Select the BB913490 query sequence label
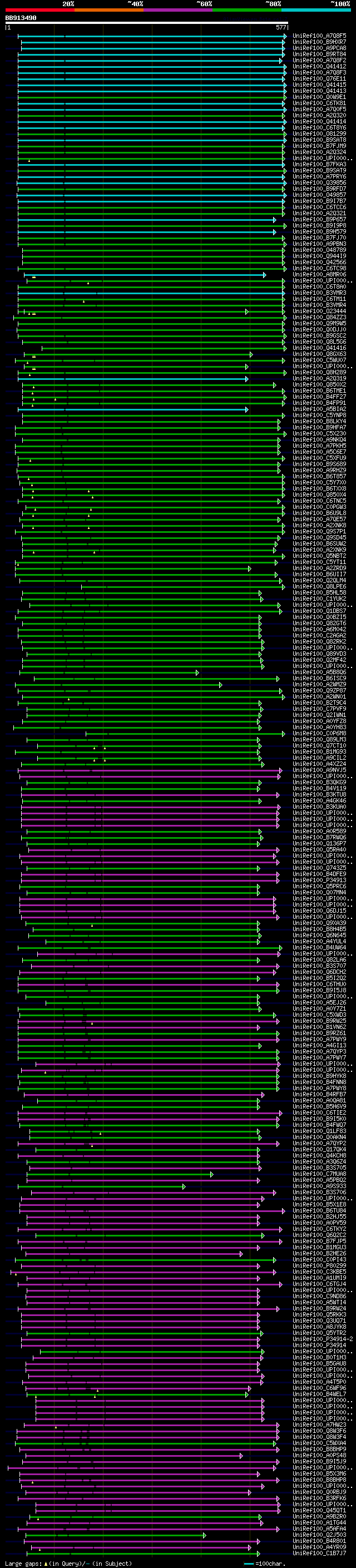Screen dimensions: 356x1568 tap(21, 18)
